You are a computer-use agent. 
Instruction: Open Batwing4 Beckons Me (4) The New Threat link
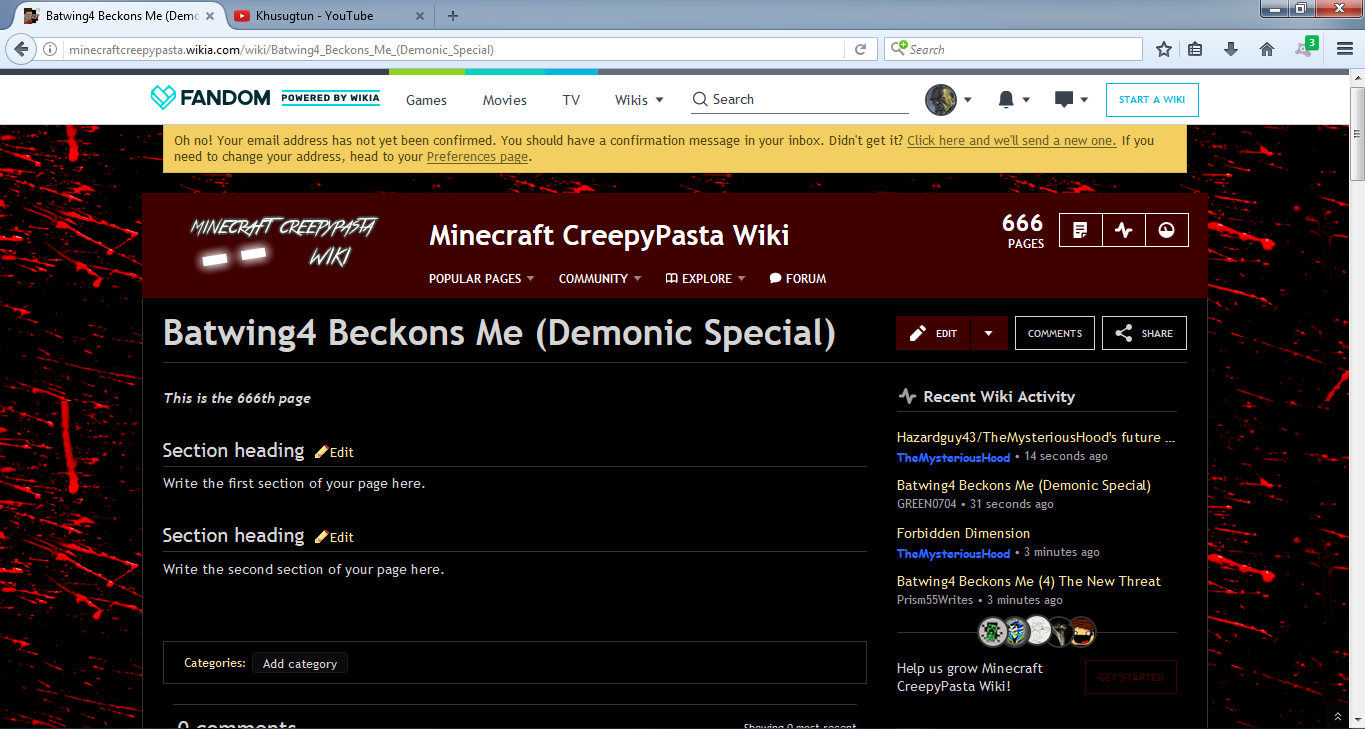[1029, 581]
